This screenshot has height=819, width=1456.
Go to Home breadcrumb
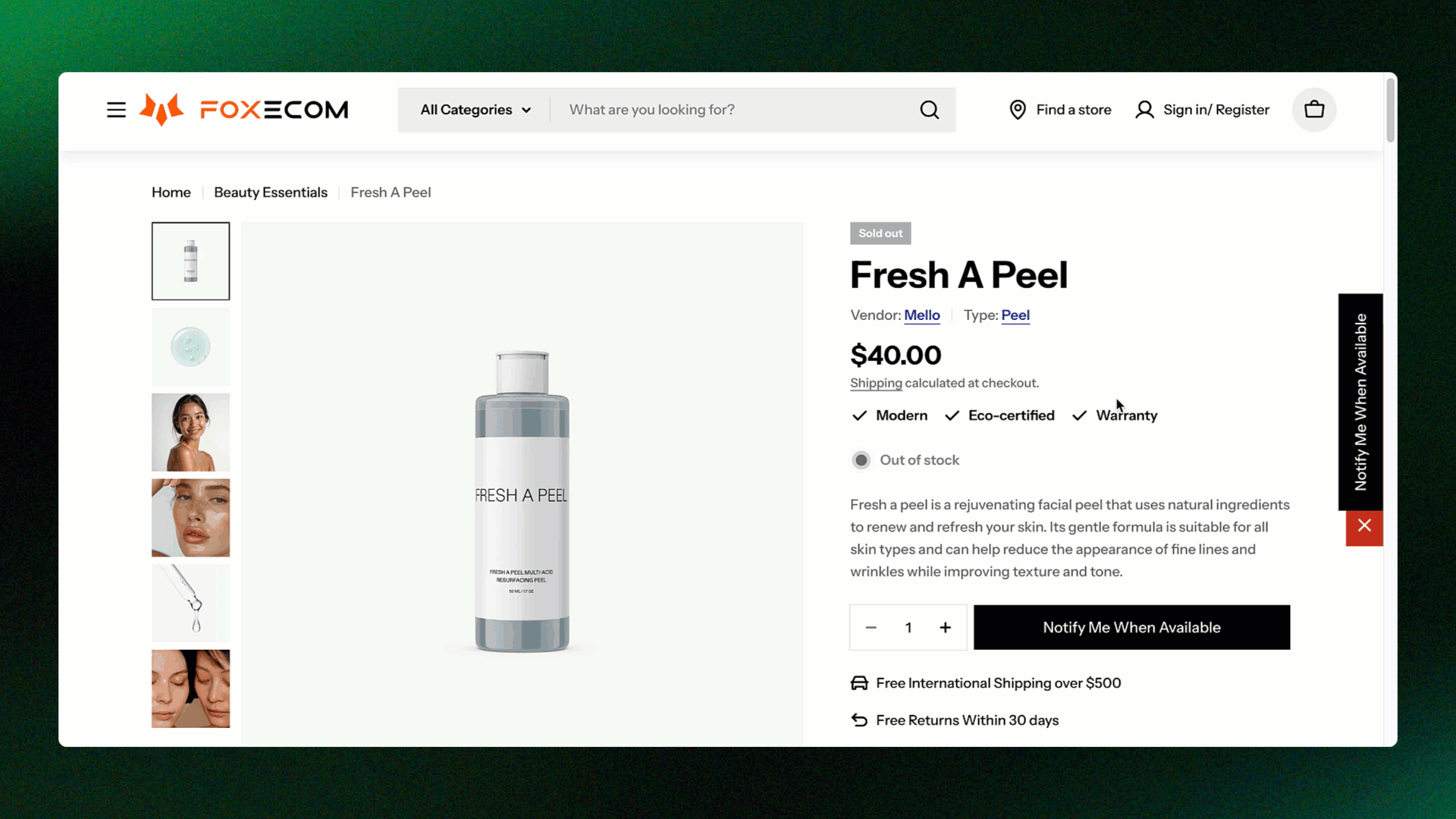coord(171,193)
